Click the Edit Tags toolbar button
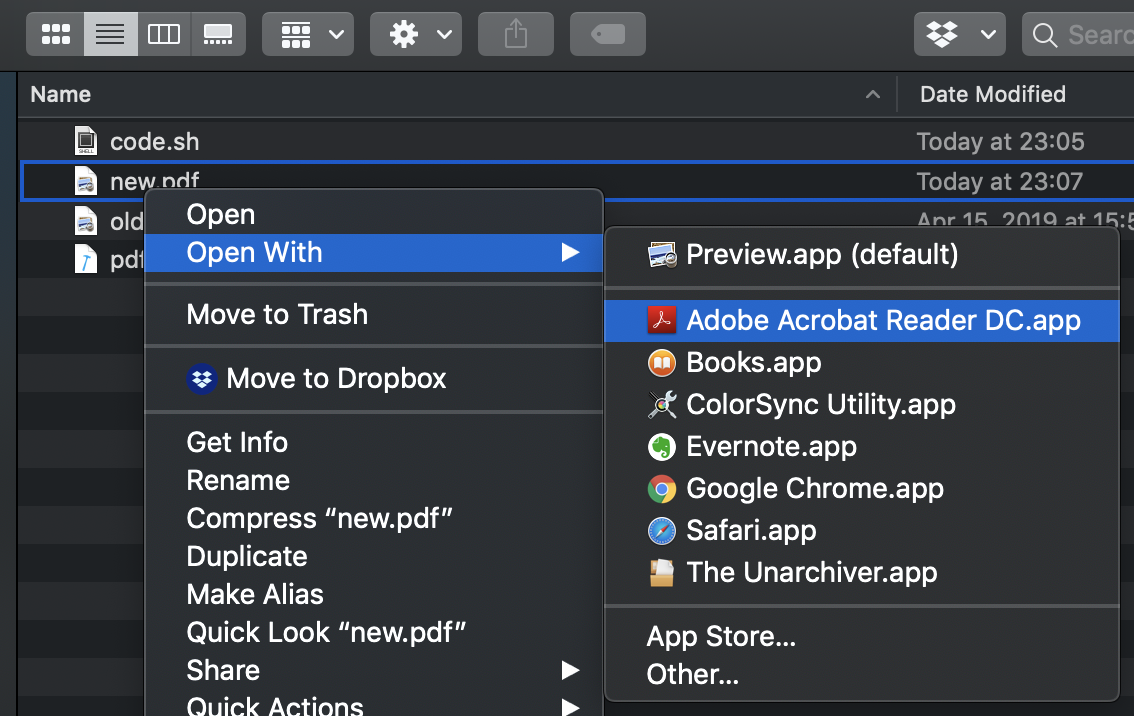 point(608,34)
